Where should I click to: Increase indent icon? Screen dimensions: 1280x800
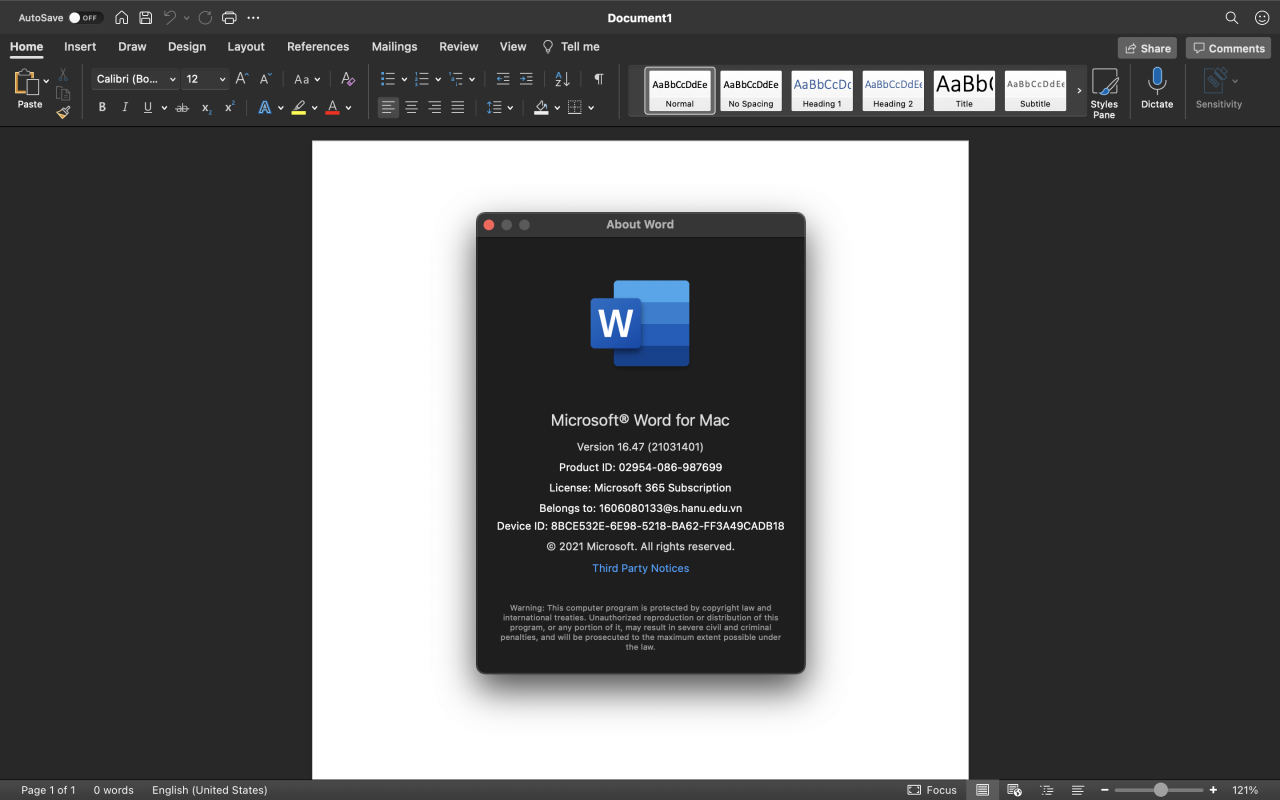[526, 79]
